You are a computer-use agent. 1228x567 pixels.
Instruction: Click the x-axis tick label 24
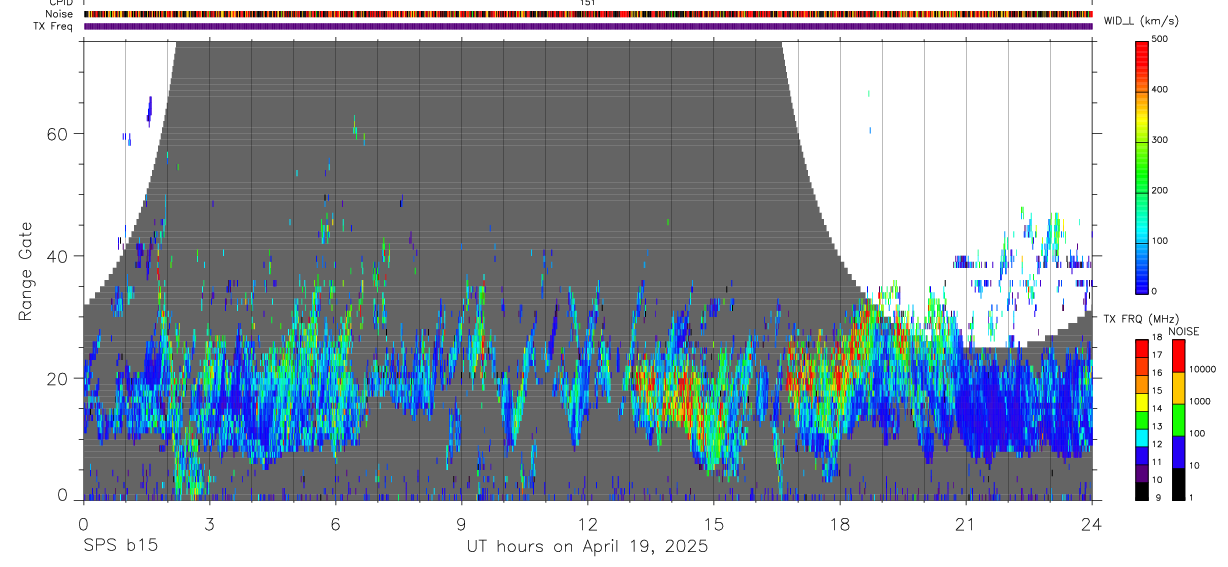point(1091,524)
